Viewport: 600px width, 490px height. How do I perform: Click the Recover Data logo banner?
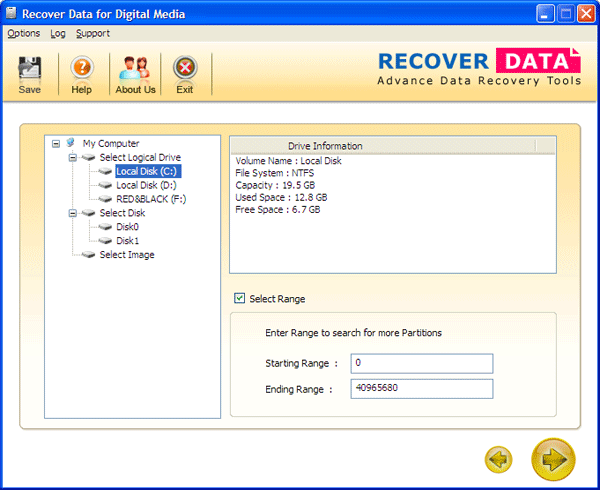pyautogui.click(x=479, y=66)
